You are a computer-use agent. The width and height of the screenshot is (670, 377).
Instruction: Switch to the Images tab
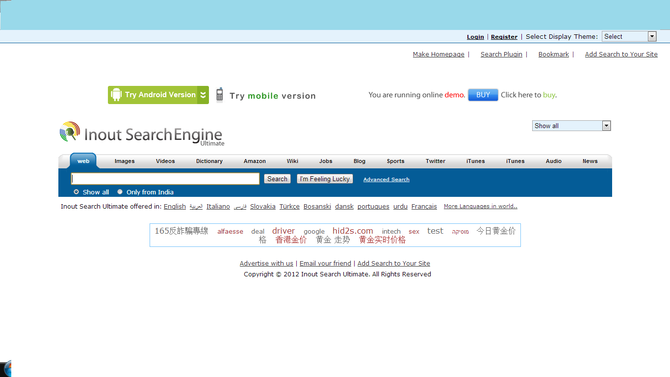pos(124,161)
